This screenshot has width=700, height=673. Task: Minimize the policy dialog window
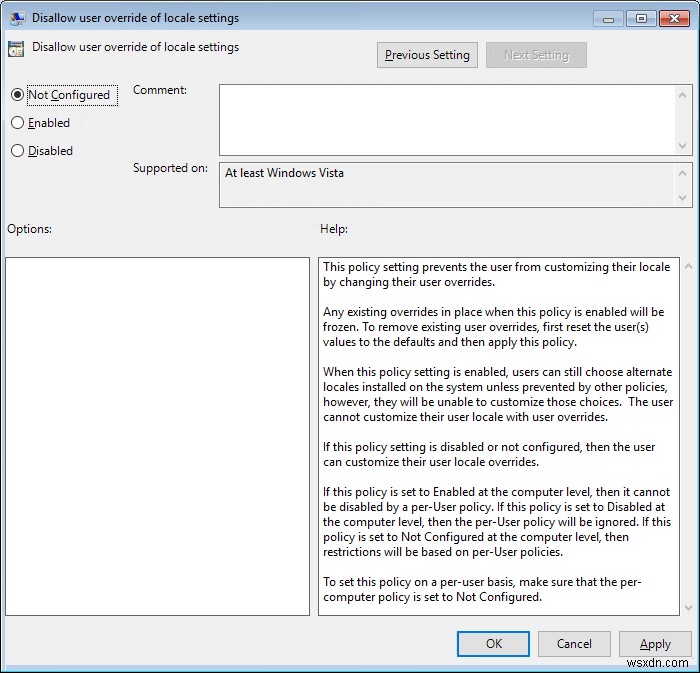point(608,19)
